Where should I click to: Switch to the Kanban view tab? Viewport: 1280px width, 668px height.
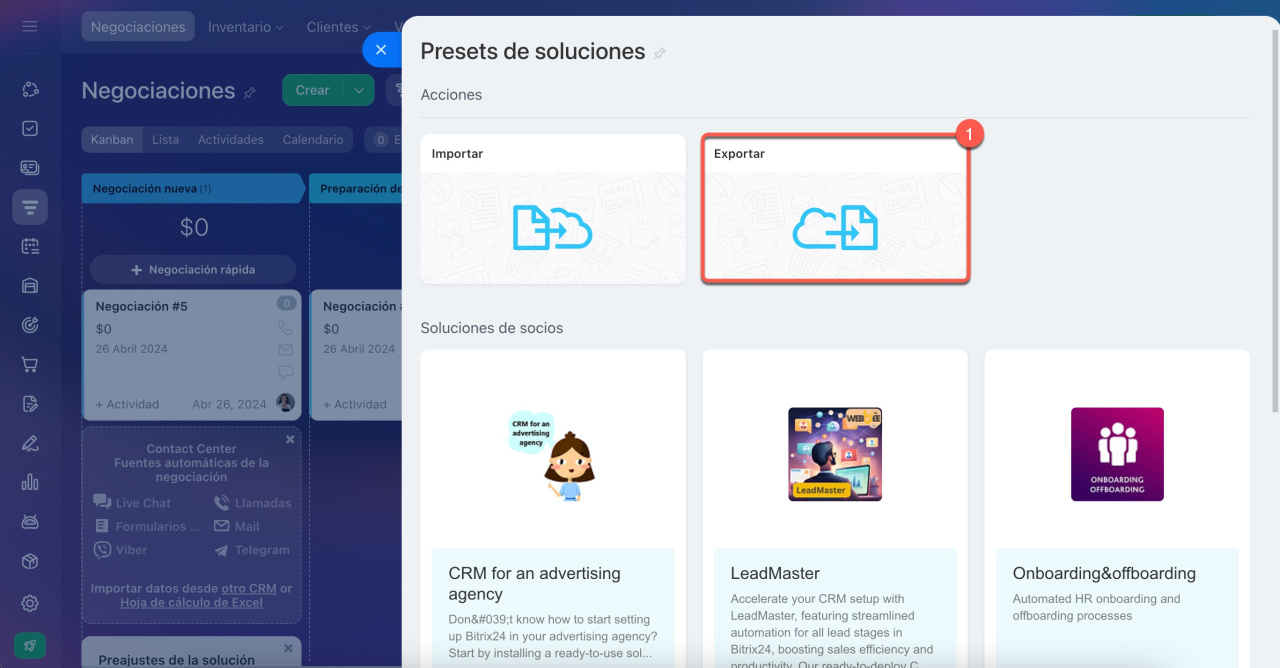(x=112, y=140)
